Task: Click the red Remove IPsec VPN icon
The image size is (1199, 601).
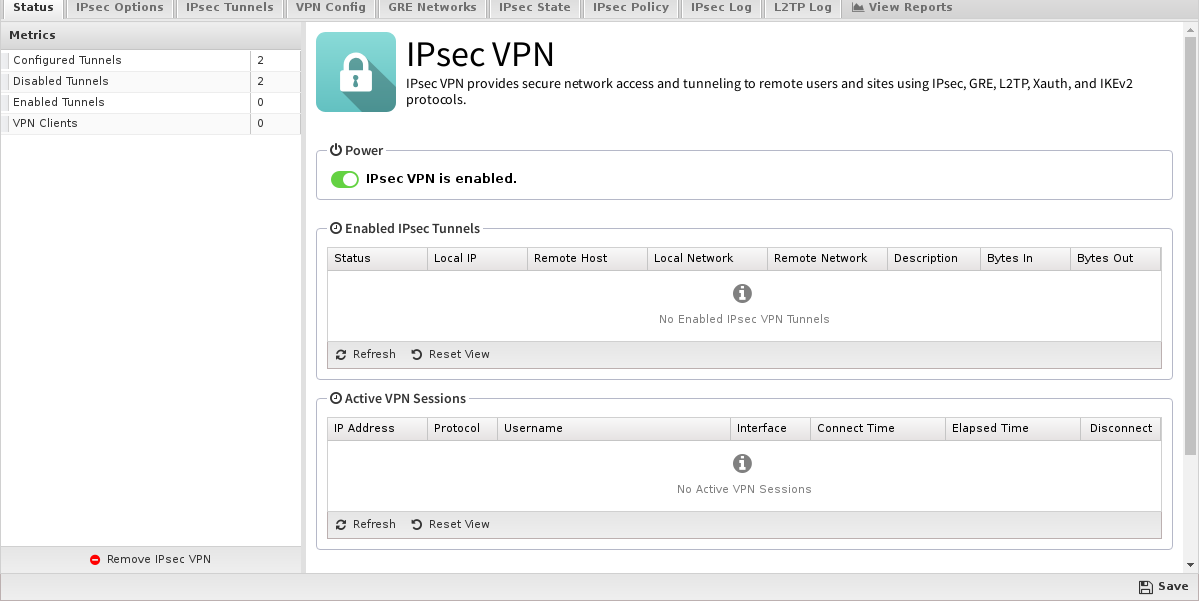Action: coord(95,560)
